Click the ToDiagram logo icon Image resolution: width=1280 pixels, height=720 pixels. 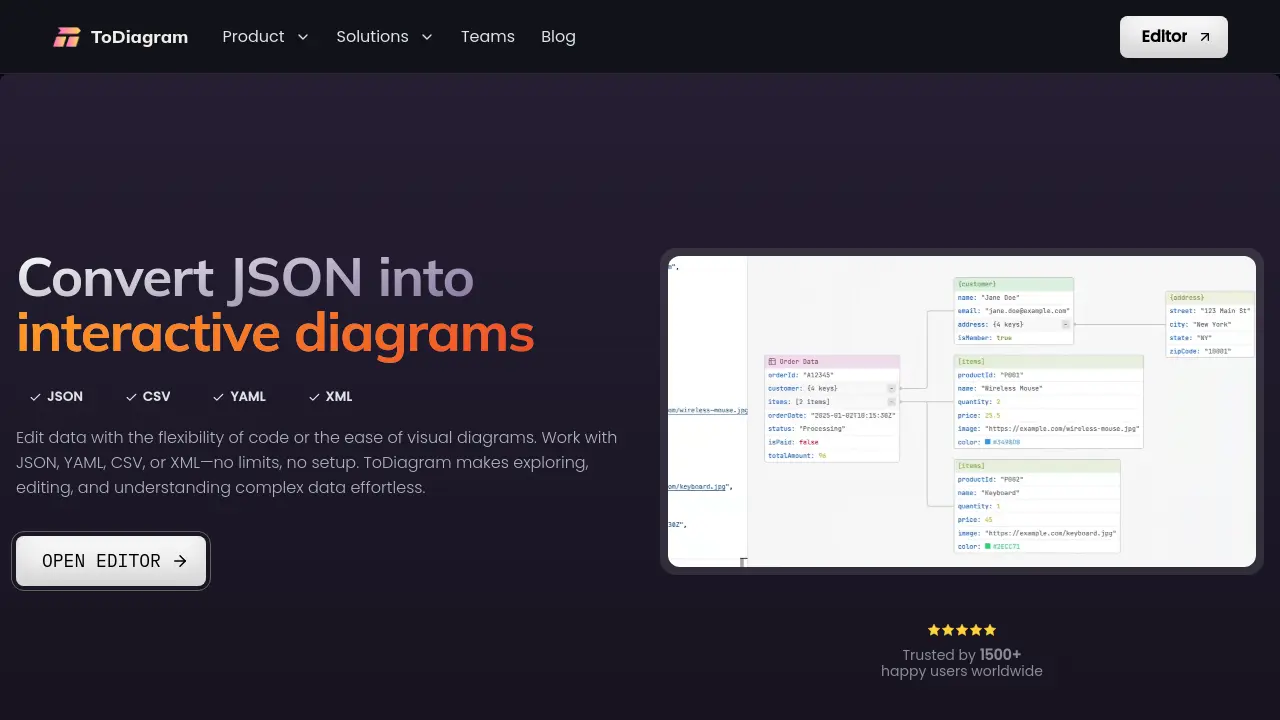pos(66,37)
